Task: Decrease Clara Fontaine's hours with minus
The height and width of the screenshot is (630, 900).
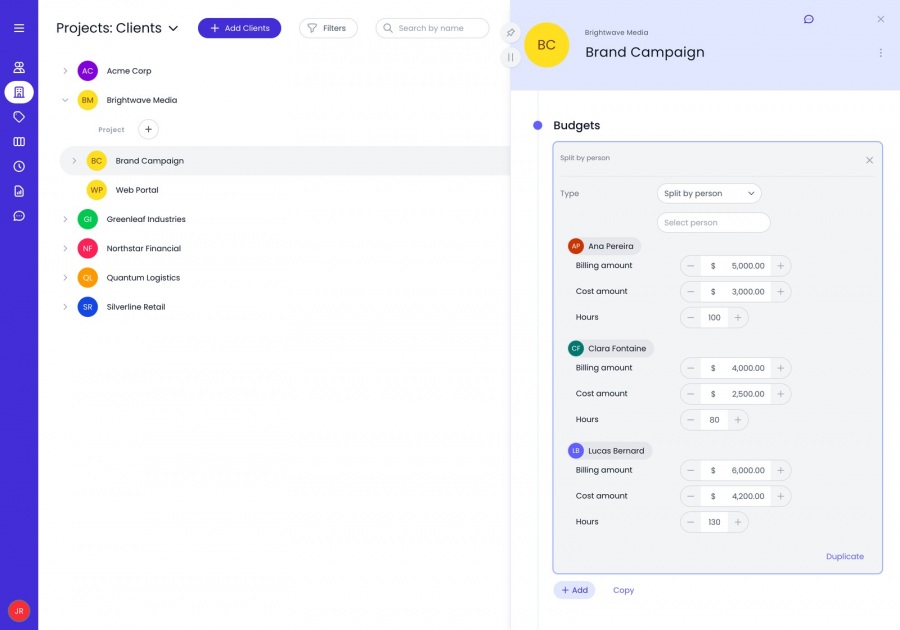Action: point(690,420)
